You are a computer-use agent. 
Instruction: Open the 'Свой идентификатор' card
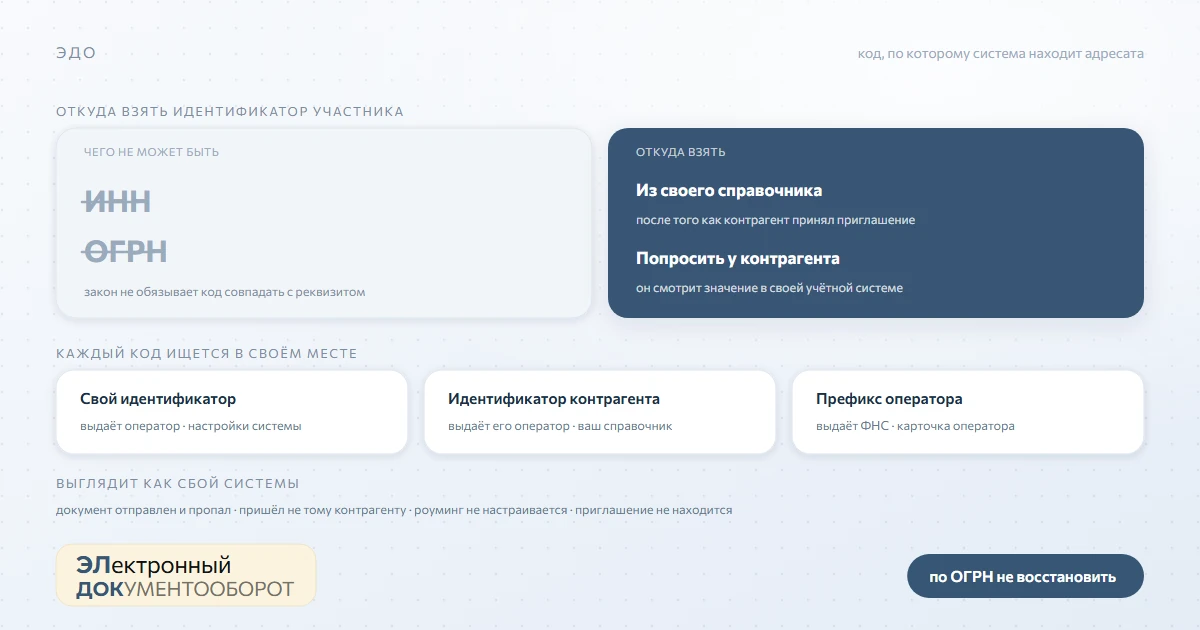[x=232, y=412]
